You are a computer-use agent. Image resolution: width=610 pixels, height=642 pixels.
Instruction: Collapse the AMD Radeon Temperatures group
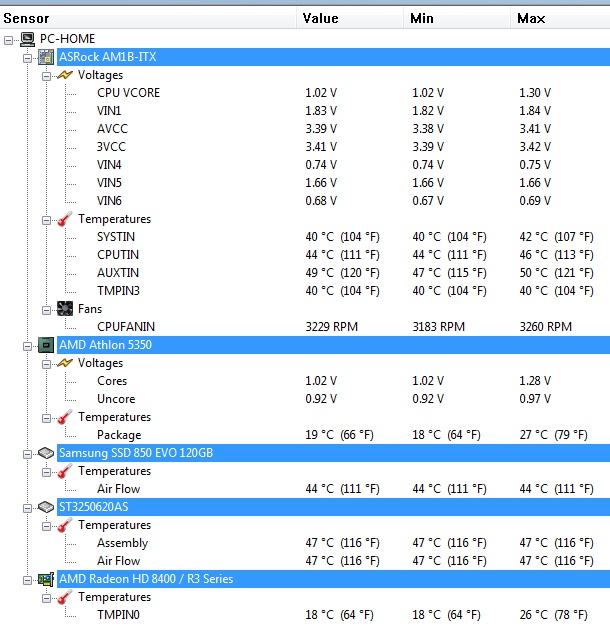[x=47, y=599]
